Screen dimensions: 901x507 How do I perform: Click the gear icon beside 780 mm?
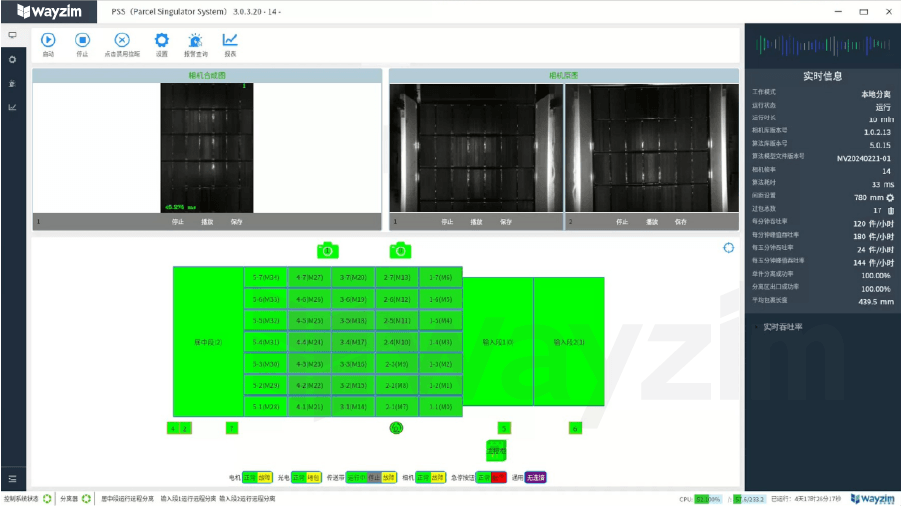[889, 198]
